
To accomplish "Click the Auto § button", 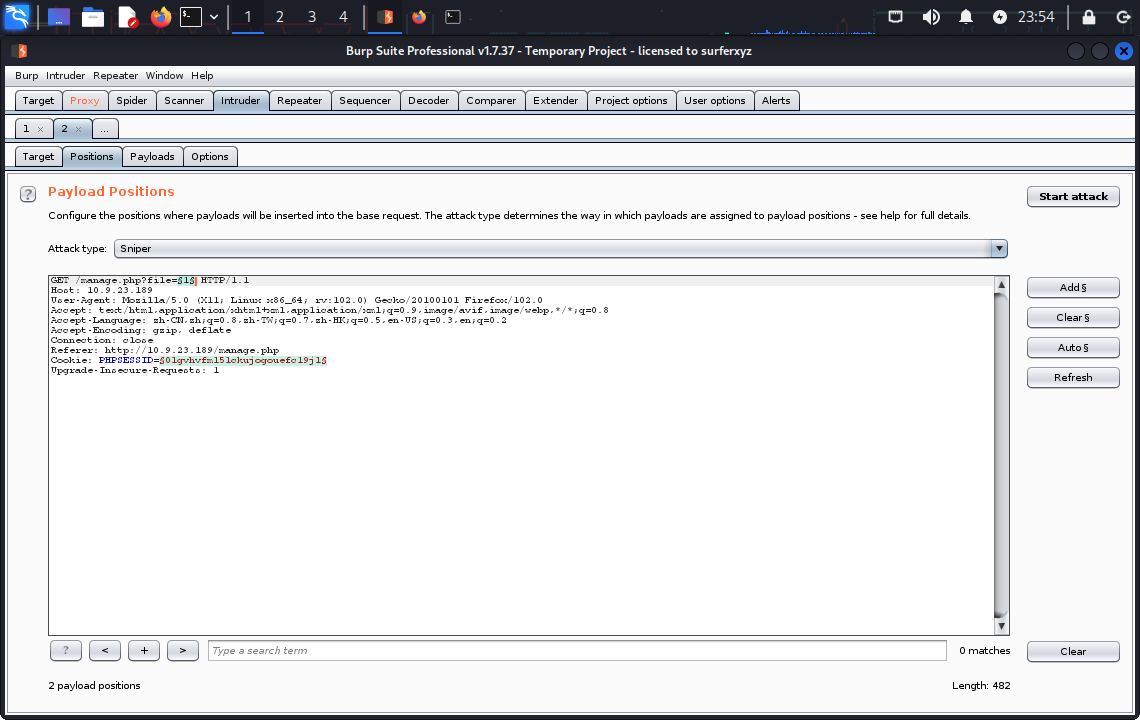I will click(x=1073, y=348).
